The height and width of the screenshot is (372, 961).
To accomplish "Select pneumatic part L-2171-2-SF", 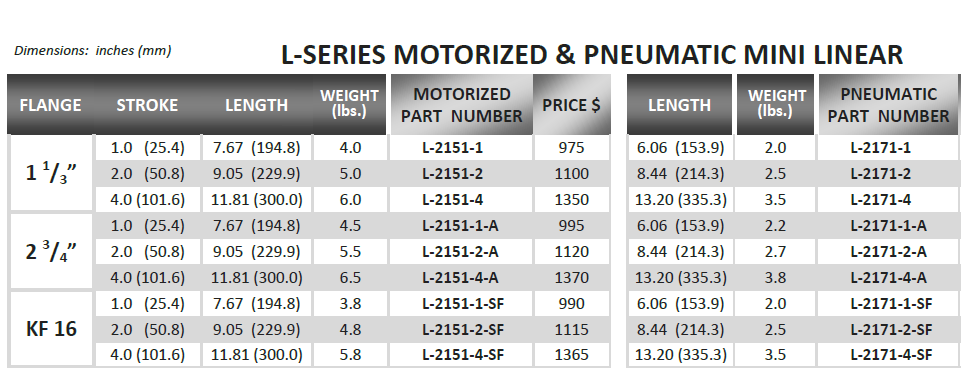I will [892, 329].
